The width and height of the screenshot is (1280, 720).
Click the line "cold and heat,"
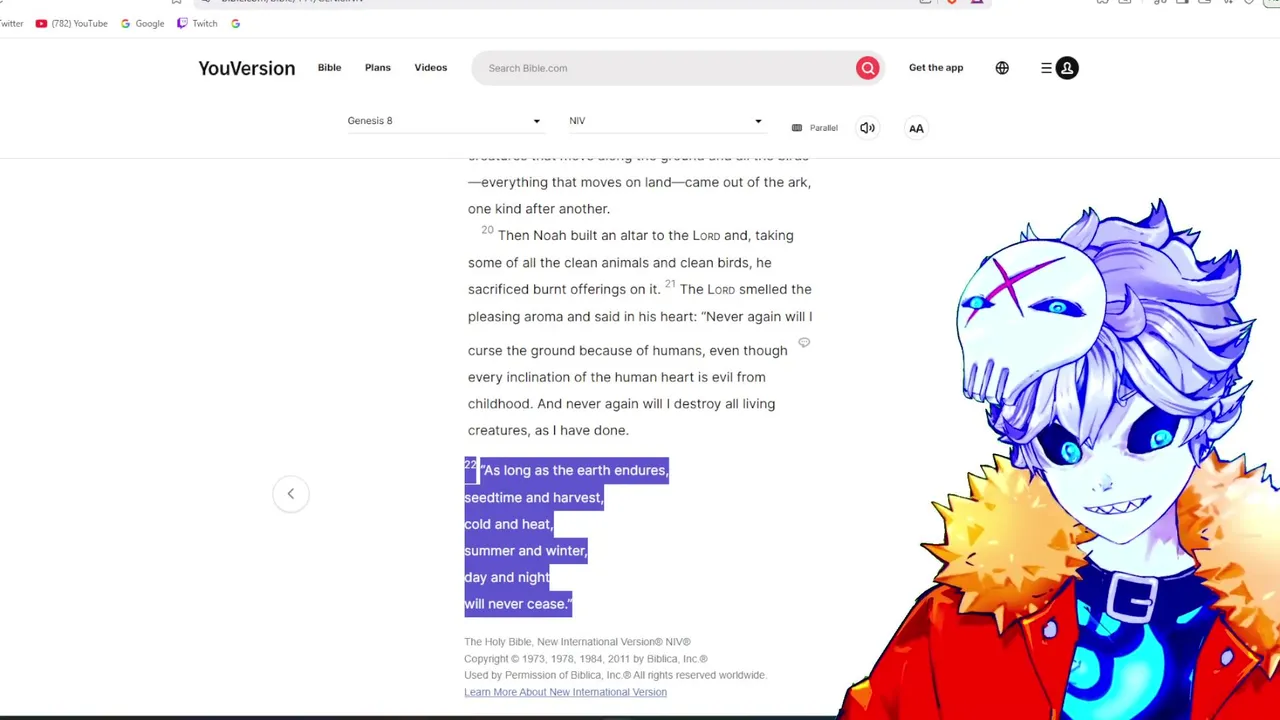[508, 524]
